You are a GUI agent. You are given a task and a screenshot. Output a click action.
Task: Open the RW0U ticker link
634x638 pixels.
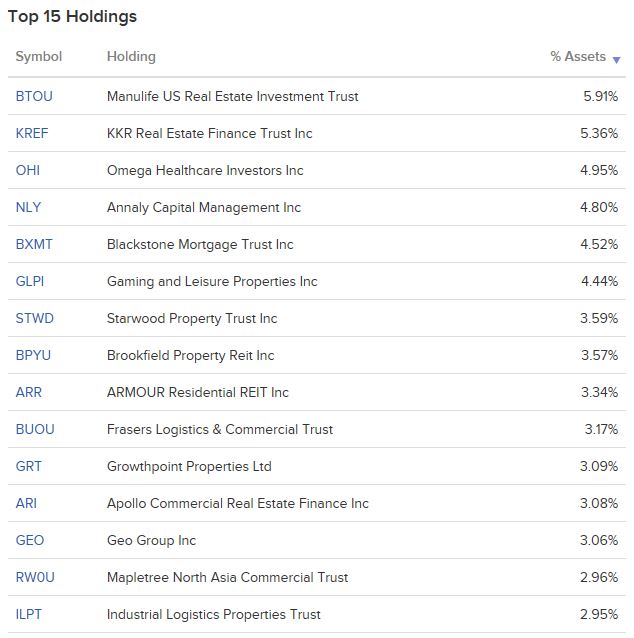(x=35, y=577)
